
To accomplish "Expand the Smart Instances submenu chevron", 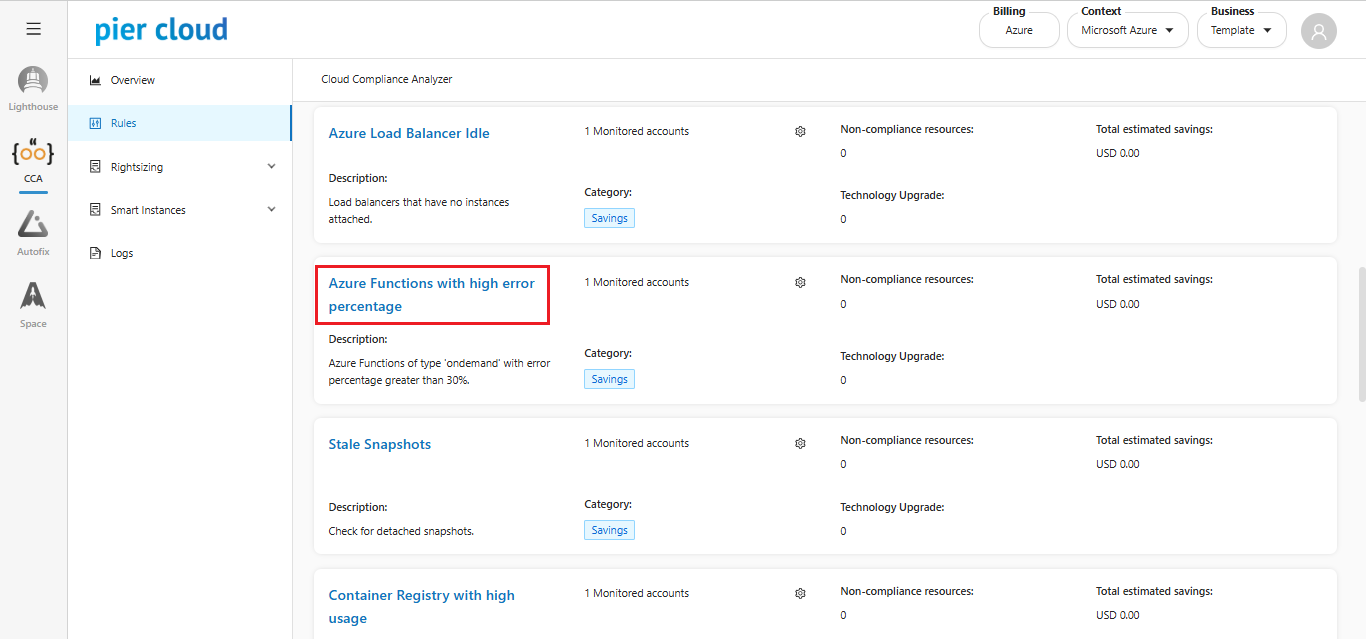I will point(271,209).
